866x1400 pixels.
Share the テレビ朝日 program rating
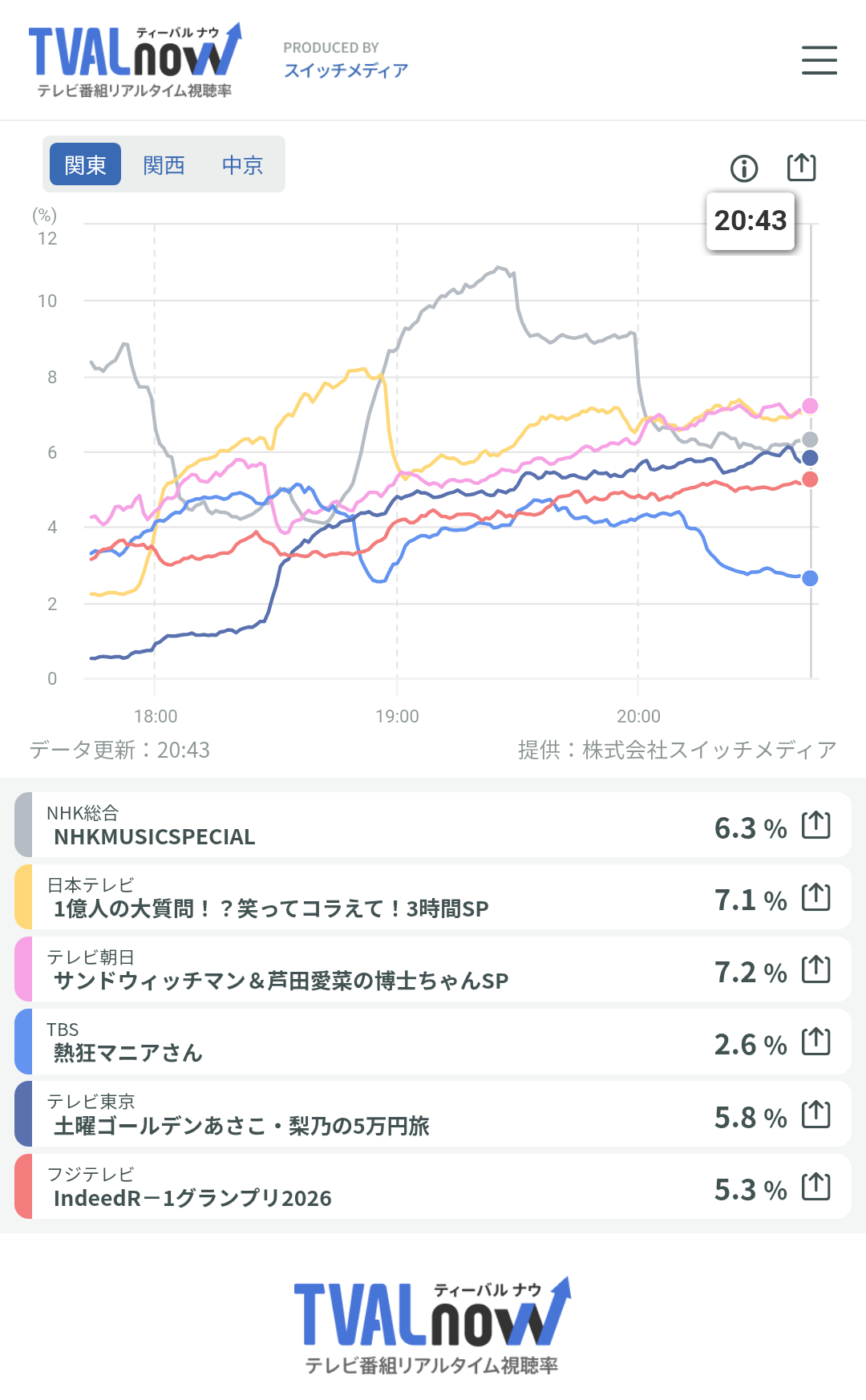click(816, 969)
